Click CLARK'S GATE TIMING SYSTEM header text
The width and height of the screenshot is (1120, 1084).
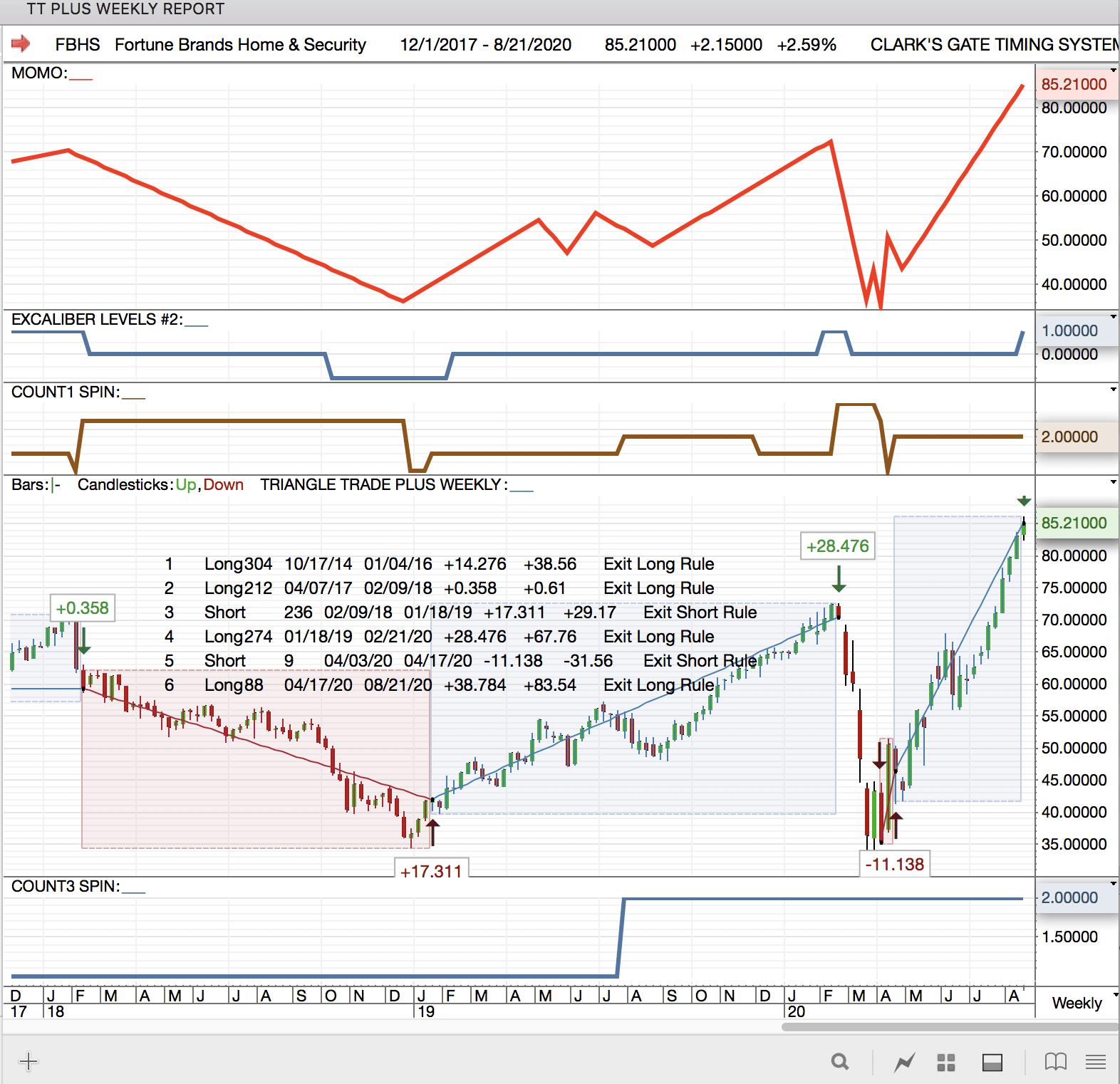click(995, 45)
